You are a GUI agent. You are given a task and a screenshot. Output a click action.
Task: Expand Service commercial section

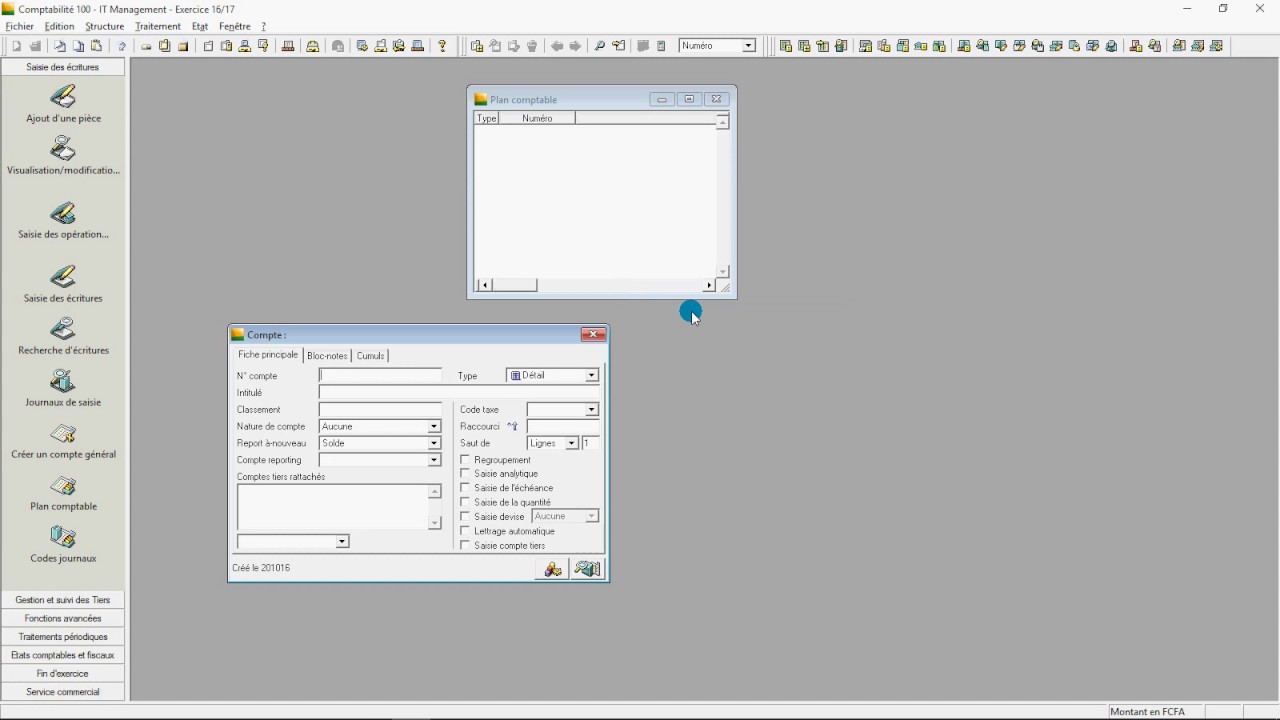(63, 692)
